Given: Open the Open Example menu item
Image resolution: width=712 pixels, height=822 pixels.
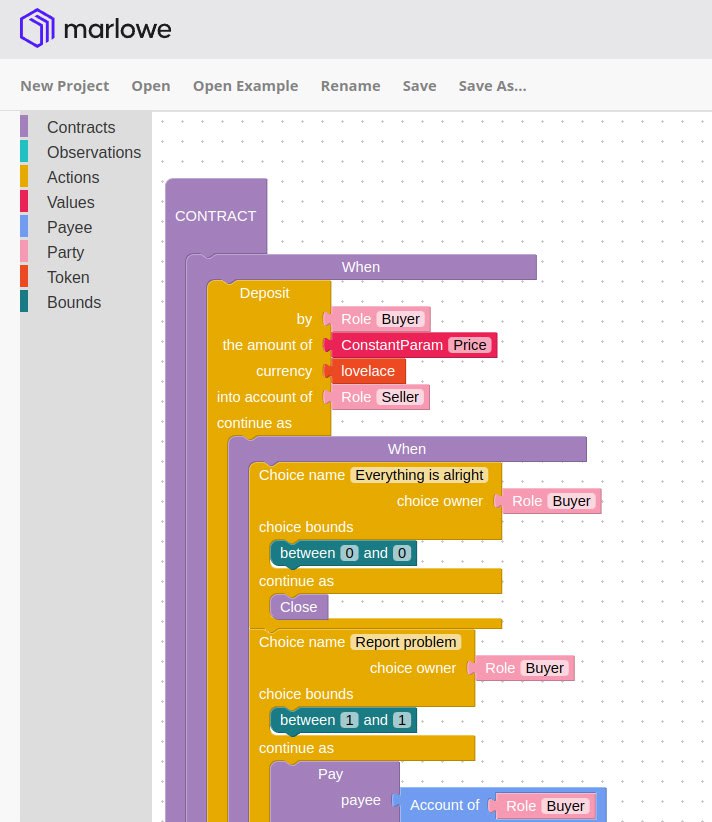Looking at the screenshot, I should 245,86.
